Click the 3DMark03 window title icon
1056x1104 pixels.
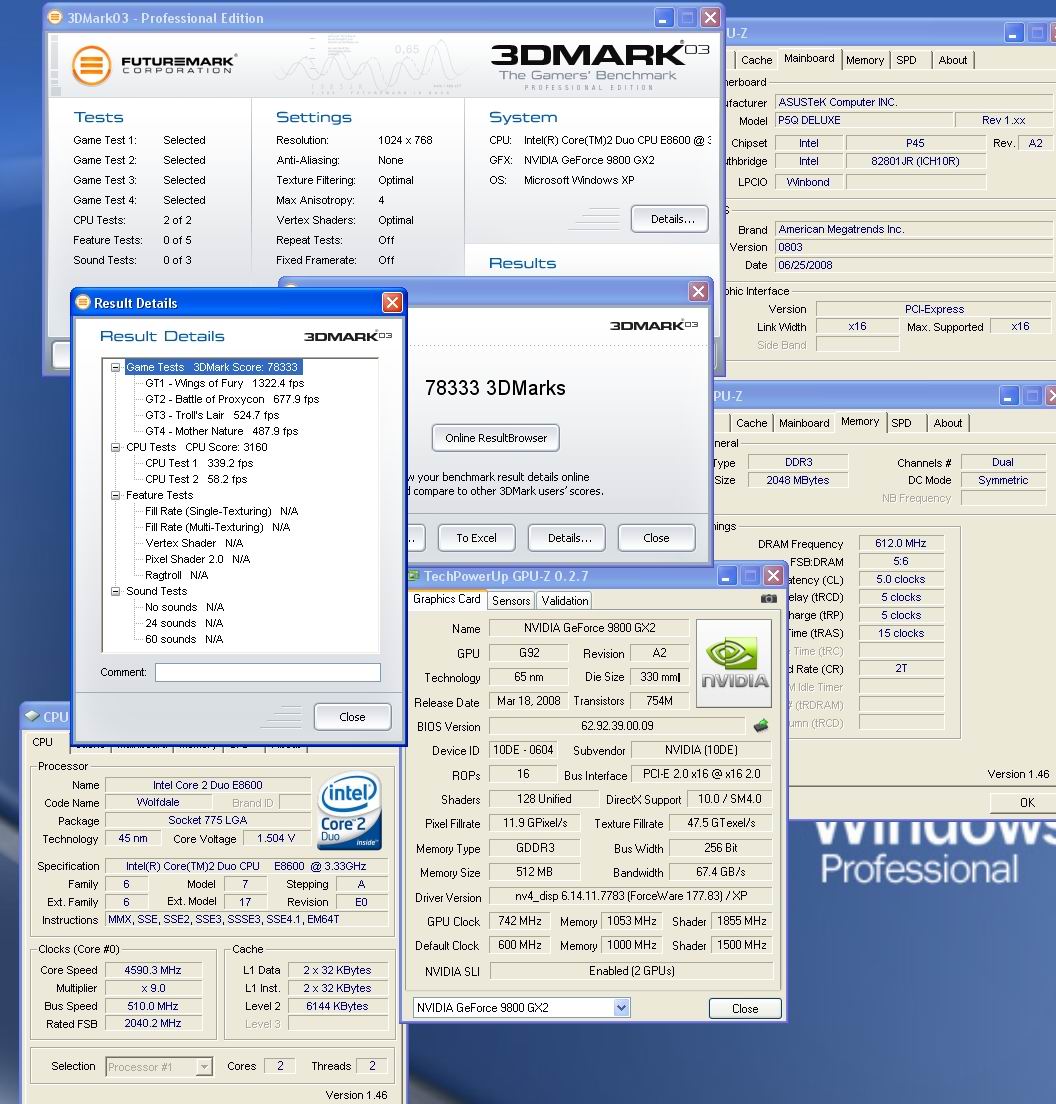point(55,17)
